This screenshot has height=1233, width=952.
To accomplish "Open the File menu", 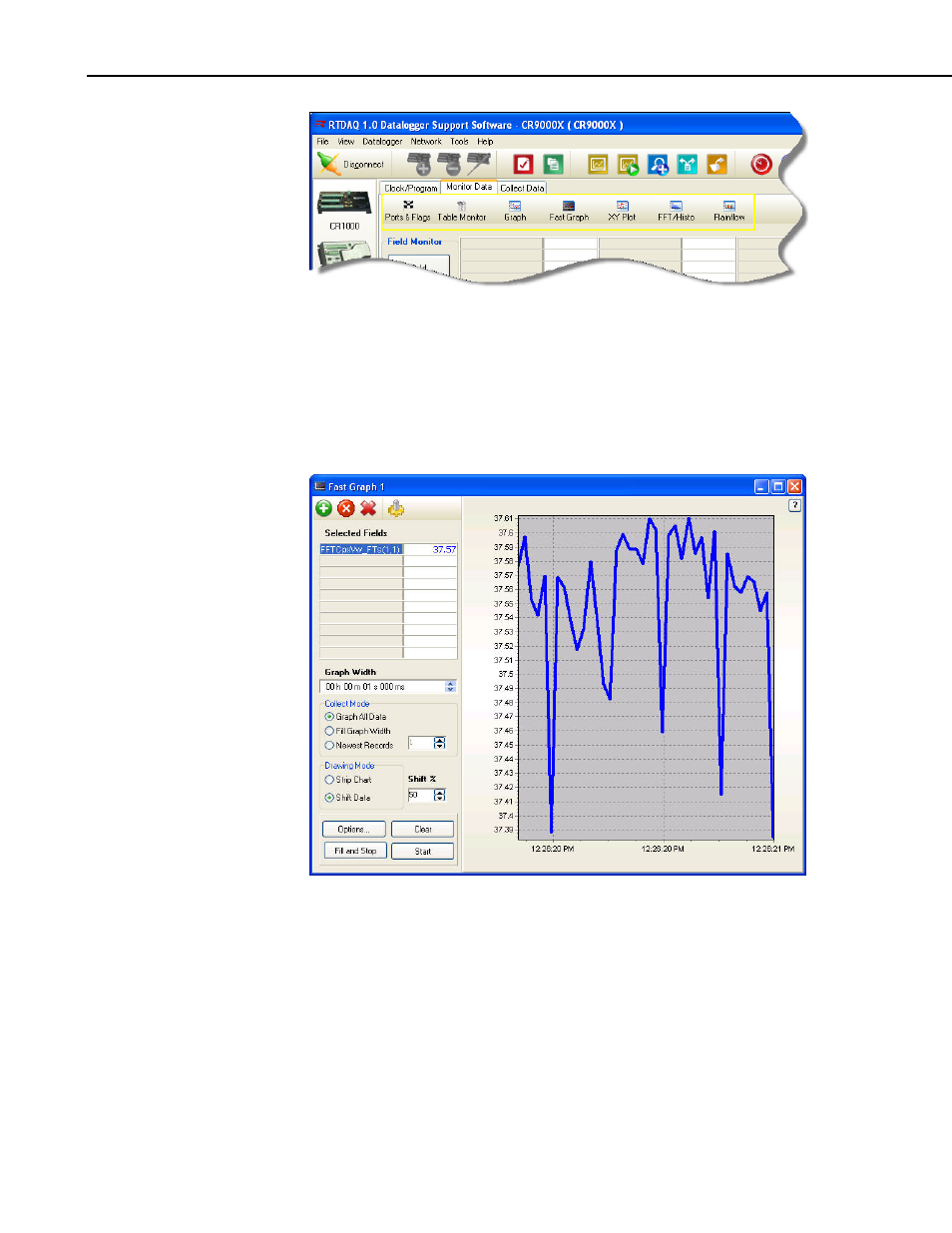I will pyautogui.click(x=322, y=142).
